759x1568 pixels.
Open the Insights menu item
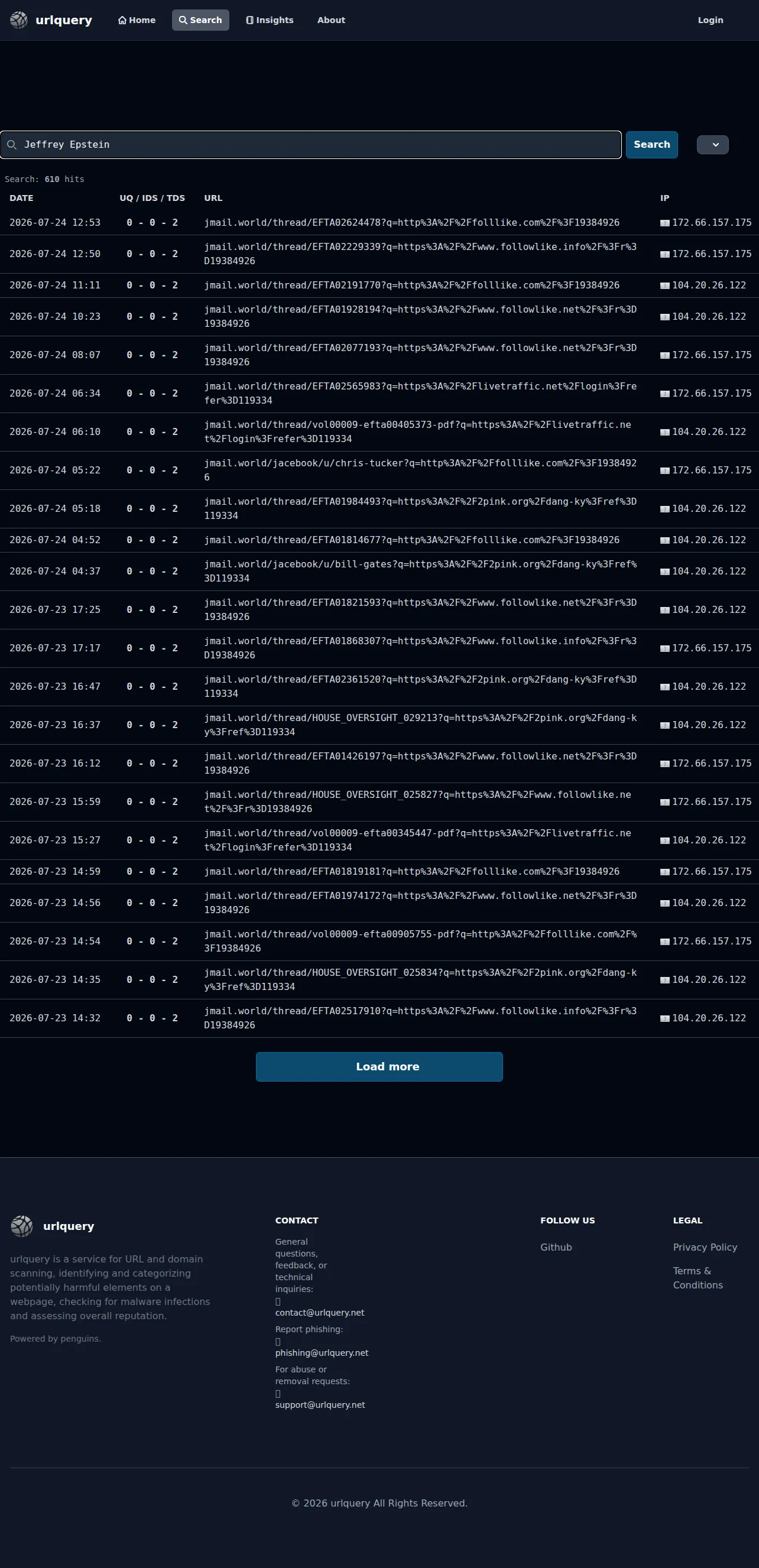point(270,20)
